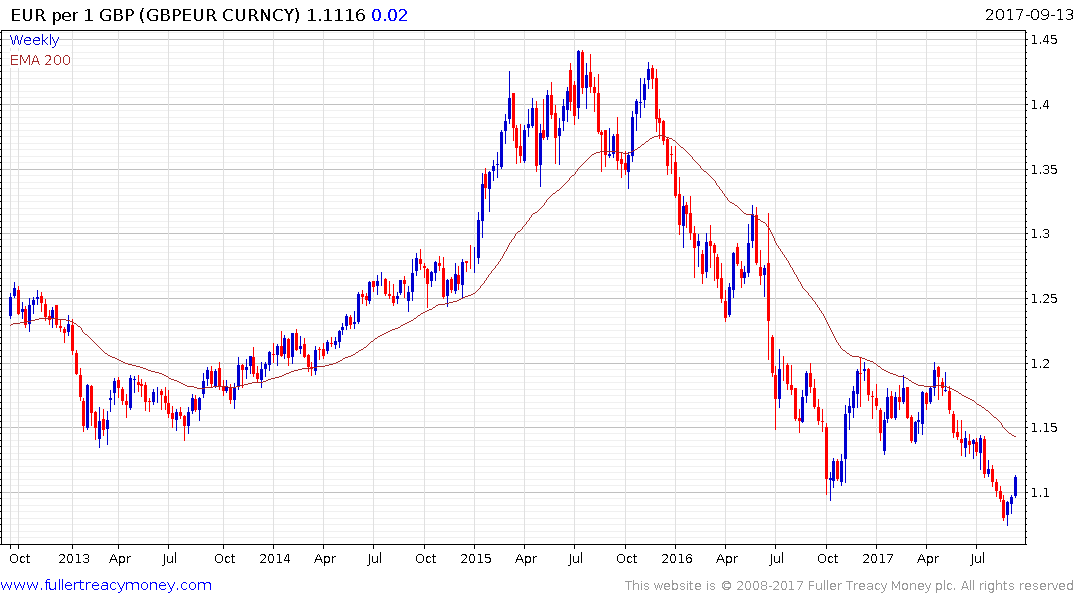Click the first 'Oct' label on time axis
This screenshot has width=1075, height=600.
tap(20, 558)
